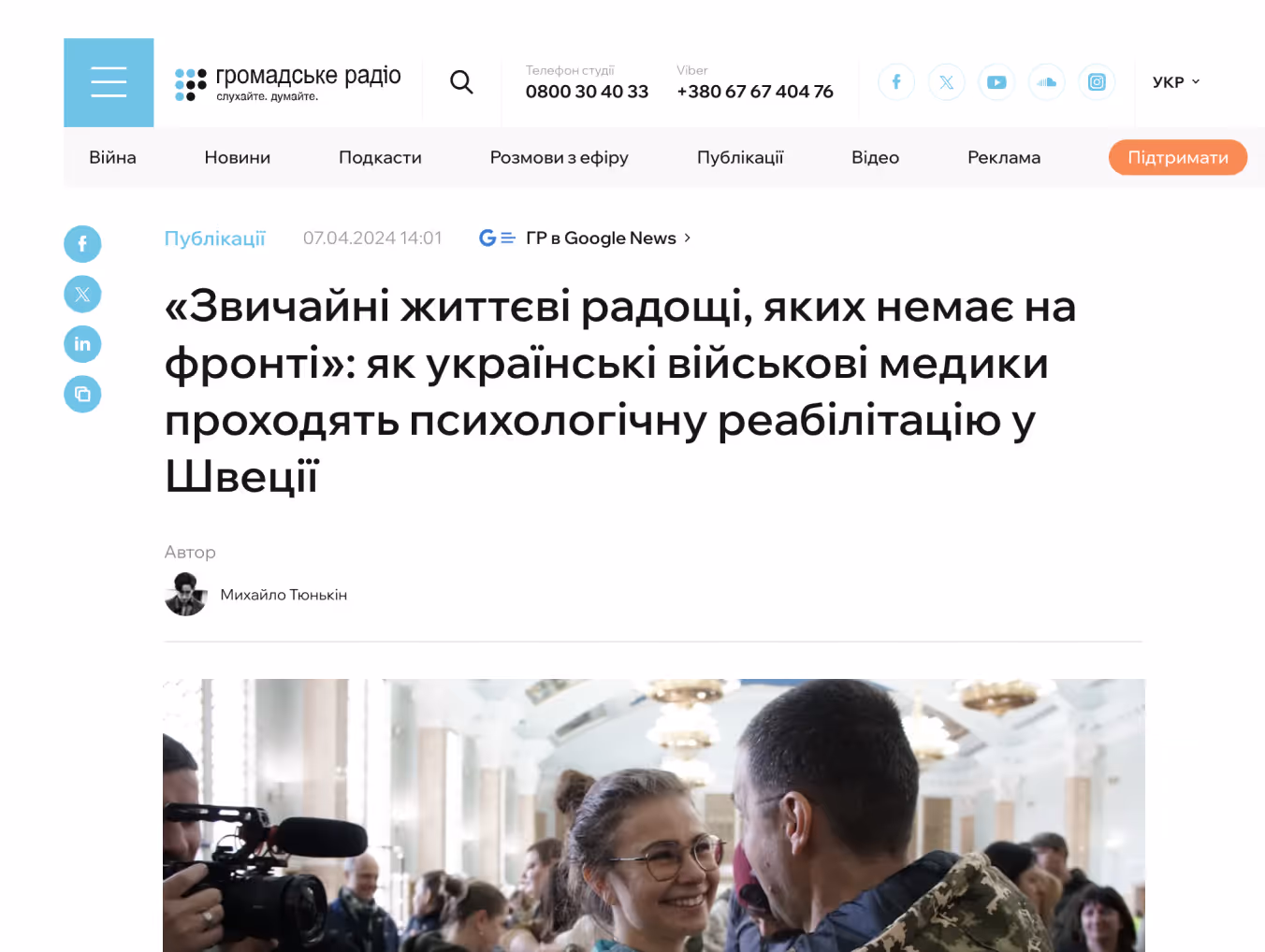The height and width of the screenshot is (952, 1265).
Task: Share article on LinkedIn sidebar icon
Action: pyautogui.click(x=82, y=344)
